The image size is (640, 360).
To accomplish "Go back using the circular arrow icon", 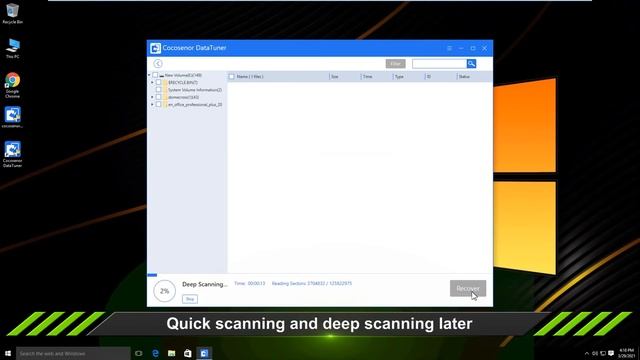I will click(158, 63).
